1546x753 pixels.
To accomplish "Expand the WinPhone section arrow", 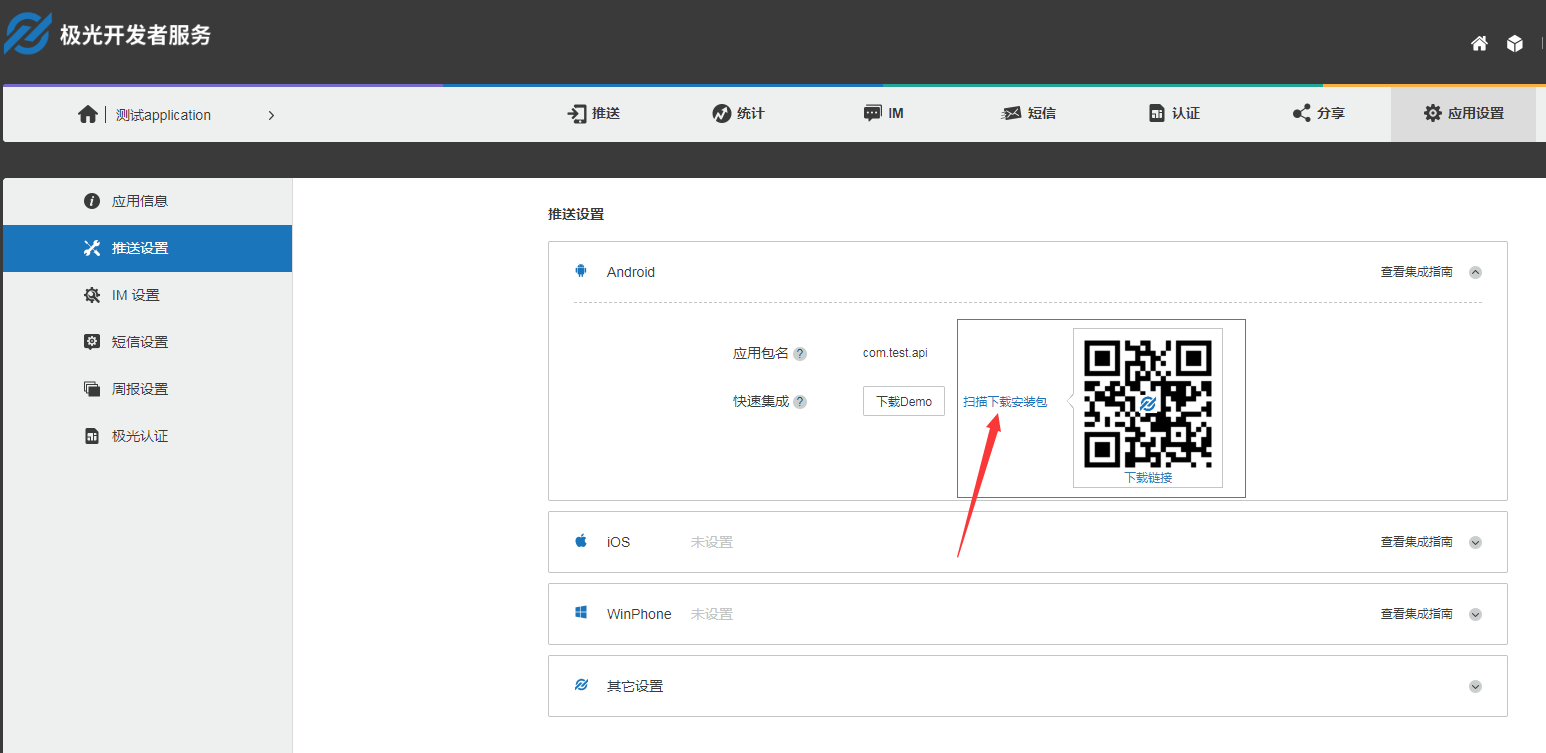I will 1475,615.
